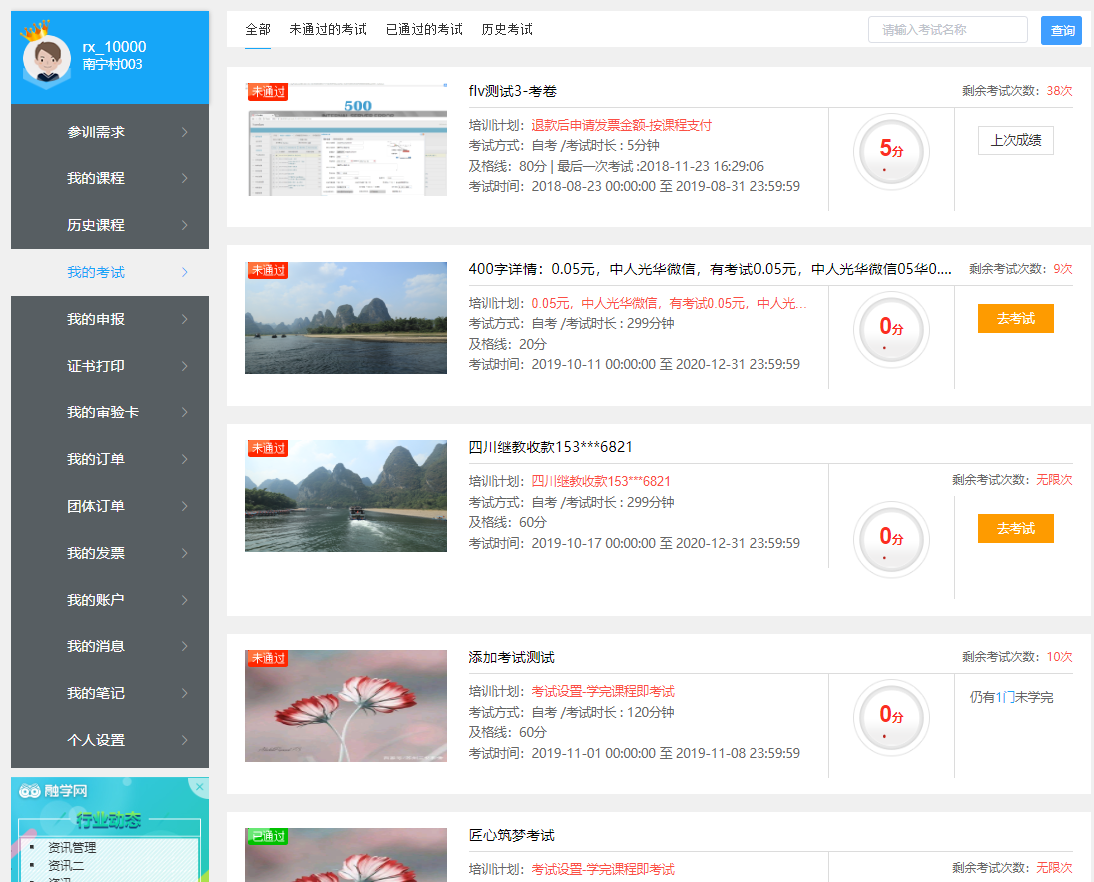Viewport: 1094px width, 882px height.
Task: Open the 400字详情 exam mountain thumbnail
Action: [x=346, y=317]
